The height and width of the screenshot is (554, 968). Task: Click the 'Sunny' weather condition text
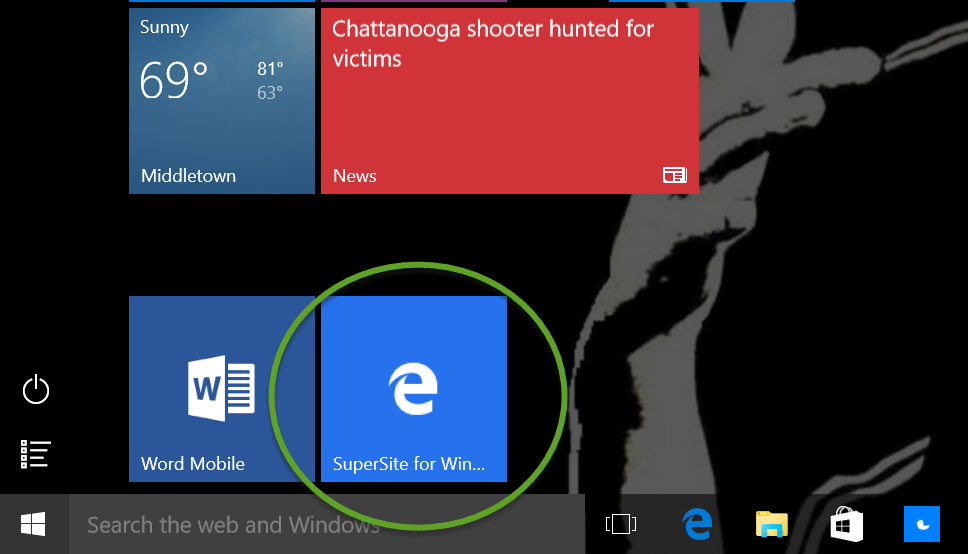[164, 27]
